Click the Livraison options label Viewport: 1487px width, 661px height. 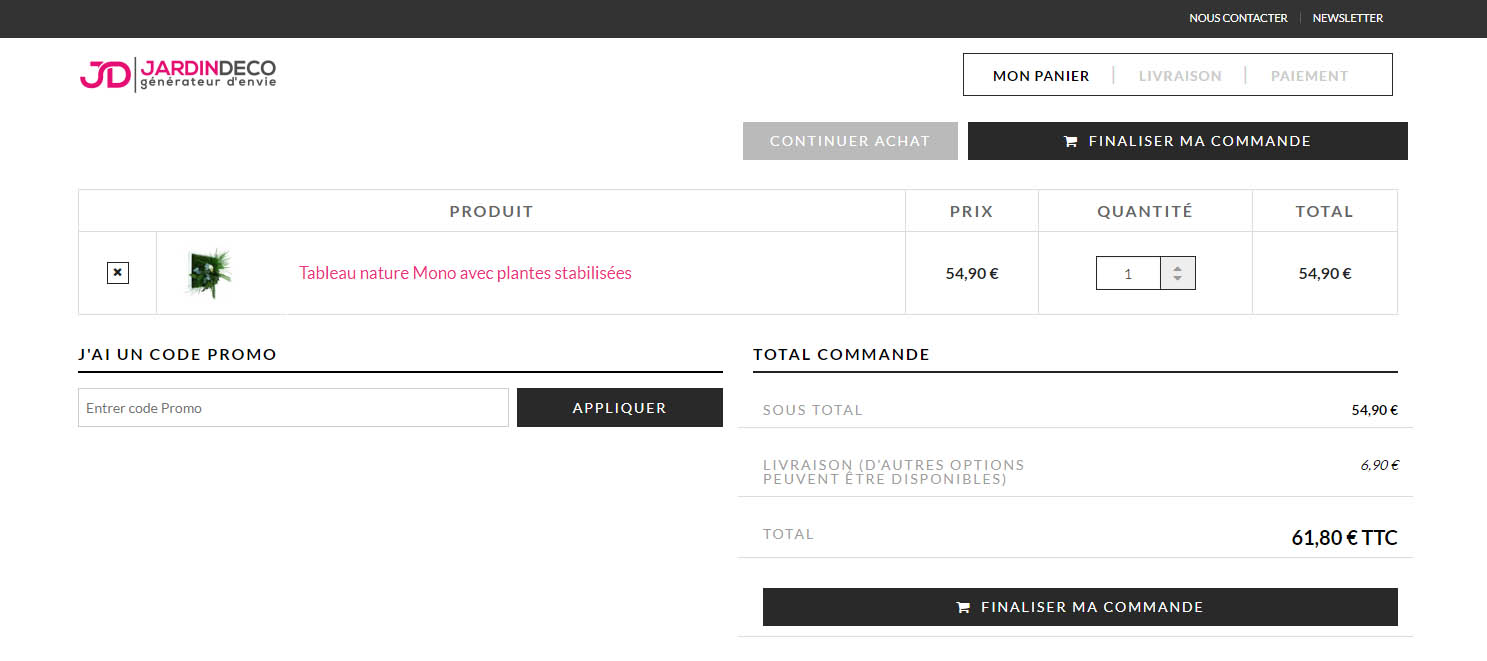point(894,472)
